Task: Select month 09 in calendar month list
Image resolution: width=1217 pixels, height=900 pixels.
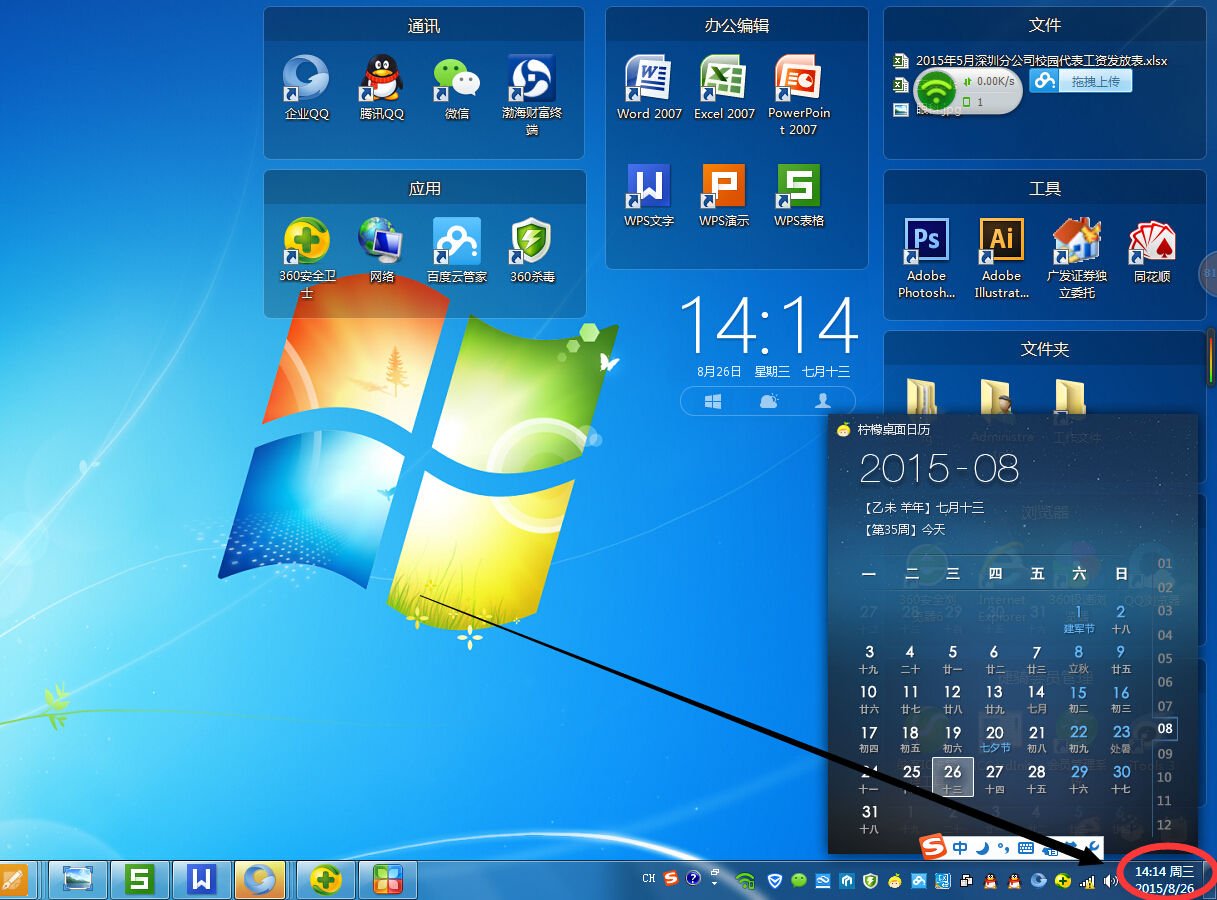Action: tap(1164, 753)
